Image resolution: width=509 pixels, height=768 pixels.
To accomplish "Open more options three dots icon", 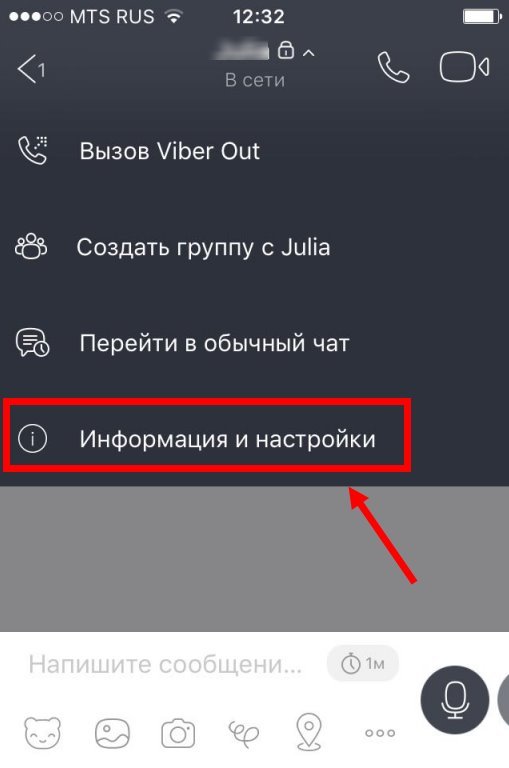I will coord(380,733).
